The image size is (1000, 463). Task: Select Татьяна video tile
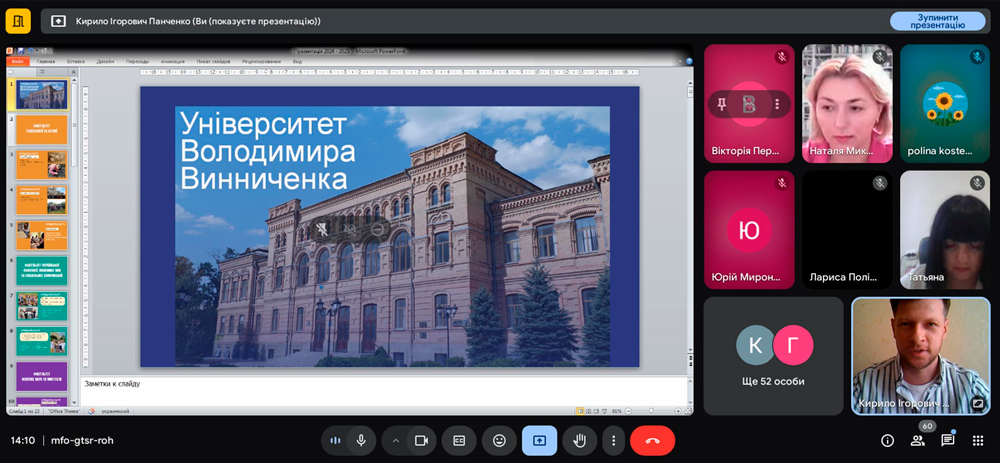945,230
